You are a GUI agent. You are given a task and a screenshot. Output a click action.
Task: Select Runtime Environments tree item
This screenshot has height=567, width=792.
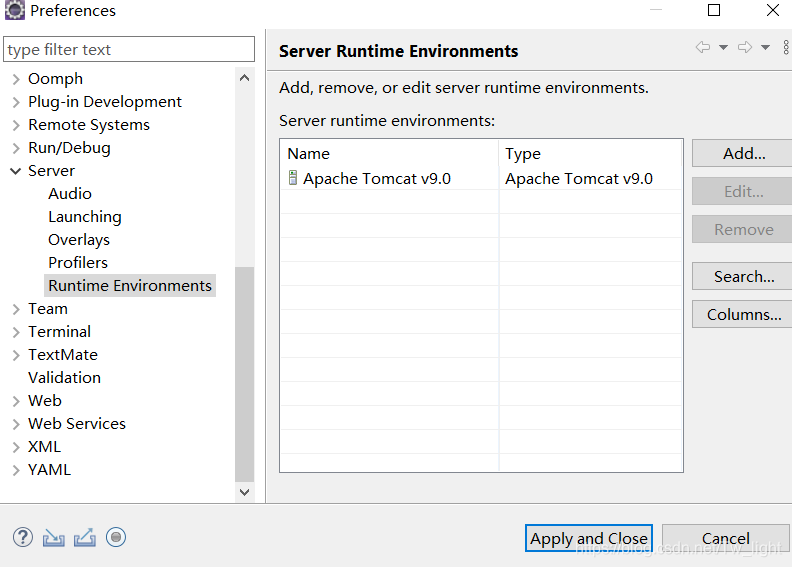(130, 286)
